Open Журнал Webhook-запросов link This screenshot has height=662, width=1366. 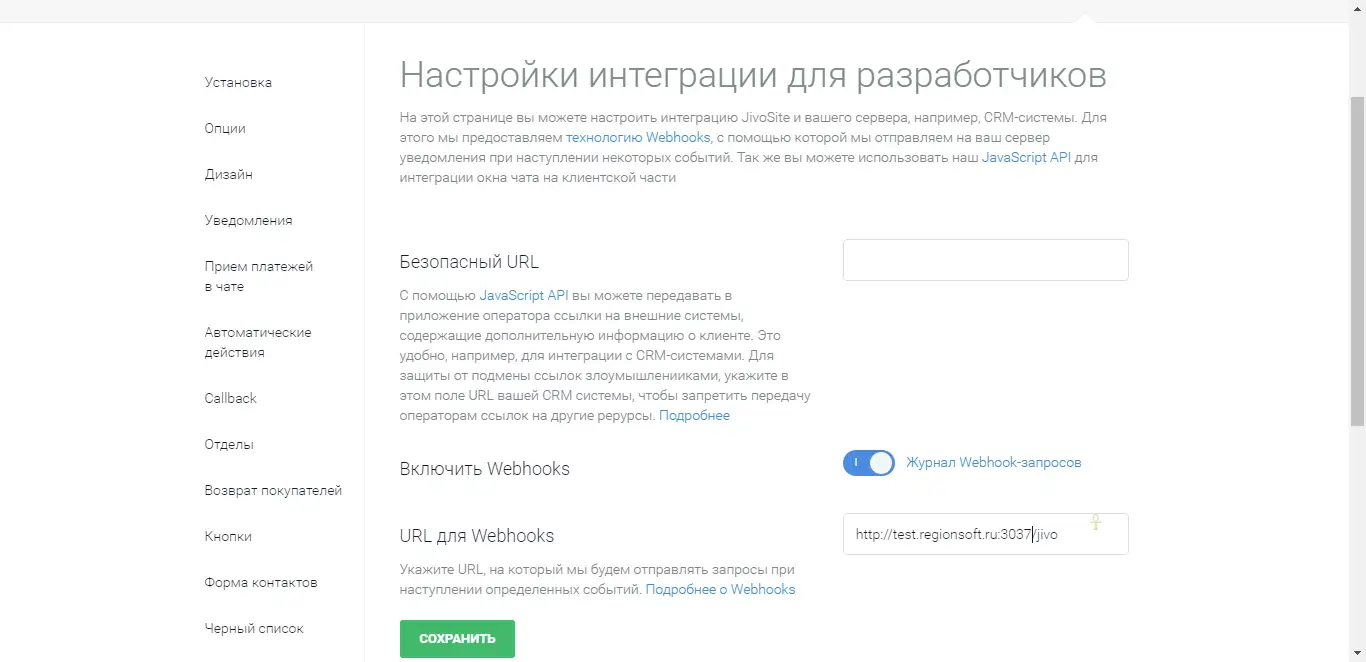tap(993, 463)
